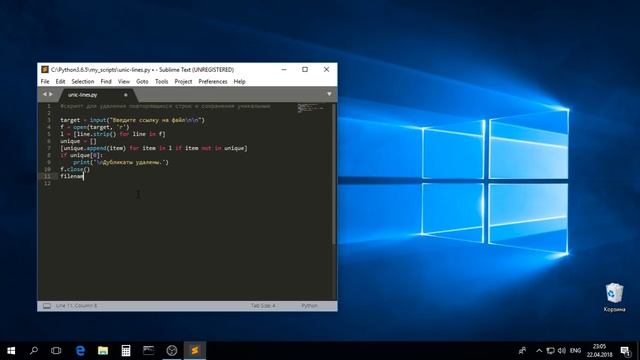The image size is (640, 360).
Task: Open the Action Center notifications icon
Action: tap(625, 350)
